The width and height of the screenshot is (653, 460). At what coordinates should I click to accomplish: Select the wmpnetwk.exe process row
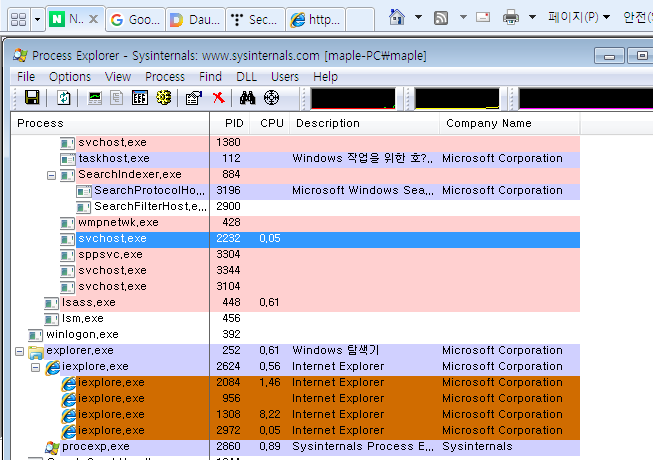(295, 223)
